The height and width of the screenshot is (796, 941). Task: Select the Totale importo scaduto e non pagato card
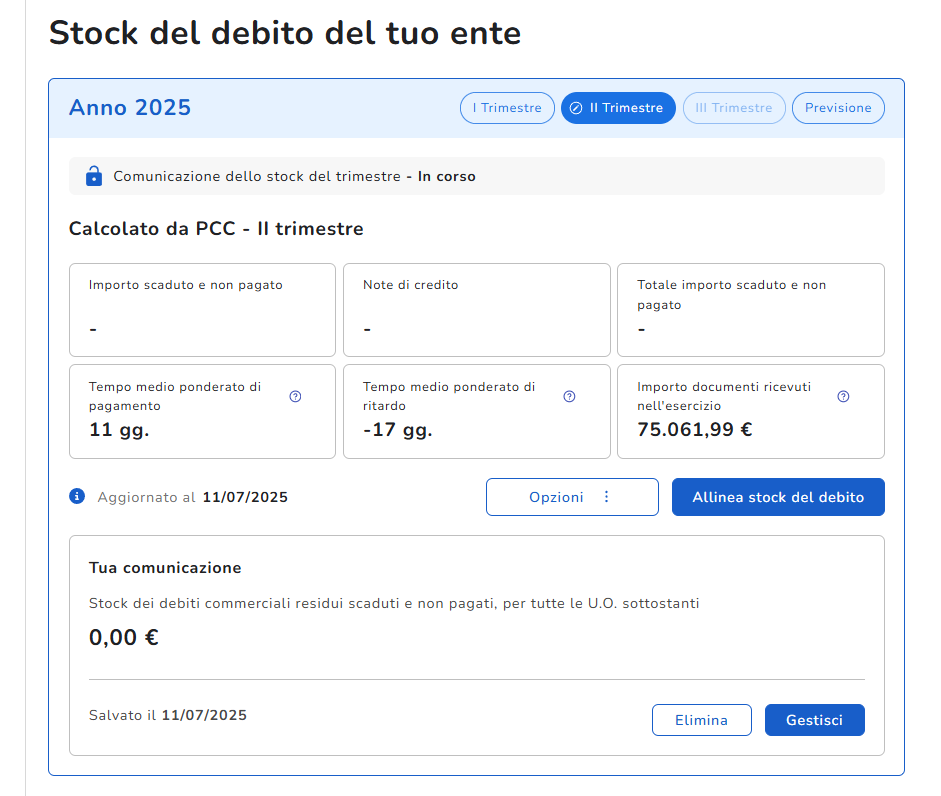(750, 310)
